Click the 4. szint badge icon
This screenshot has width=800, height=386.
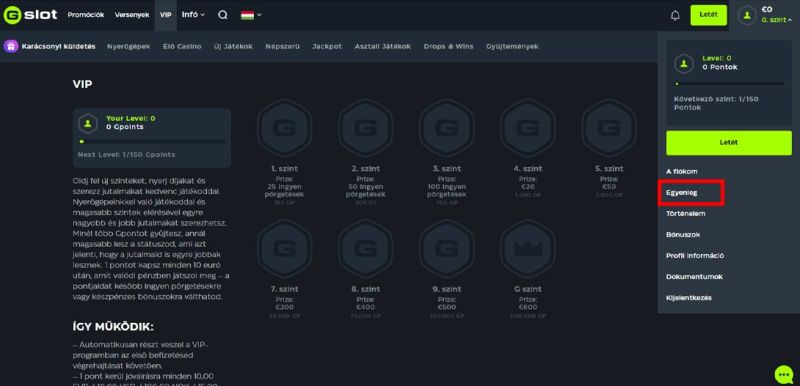point(528,127)
